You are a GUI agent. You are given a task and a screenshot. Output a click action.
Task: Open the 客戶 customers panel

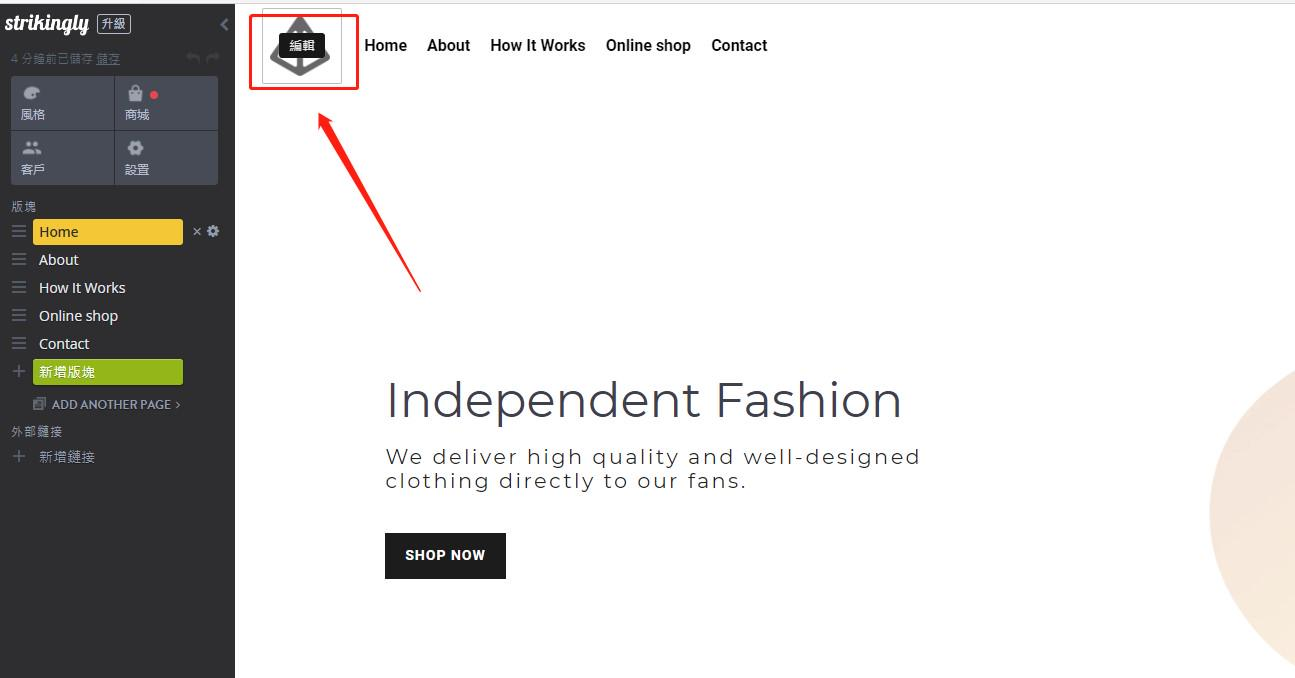point(62,158)
